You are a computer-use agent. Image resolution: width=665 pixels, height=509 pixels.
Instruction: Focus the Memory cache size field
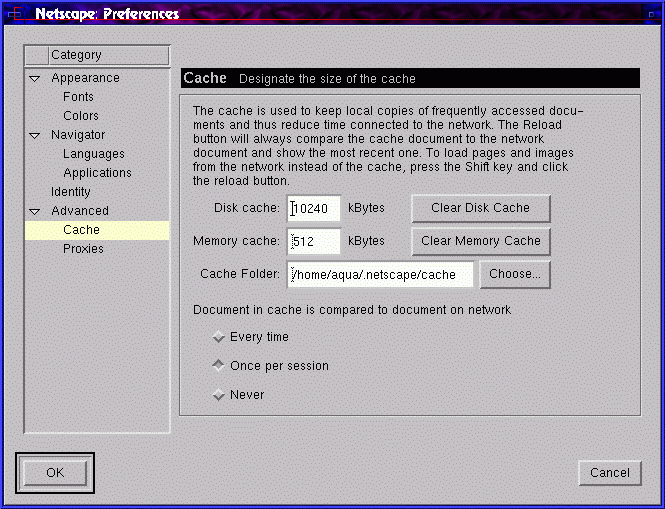click(314, 241)
